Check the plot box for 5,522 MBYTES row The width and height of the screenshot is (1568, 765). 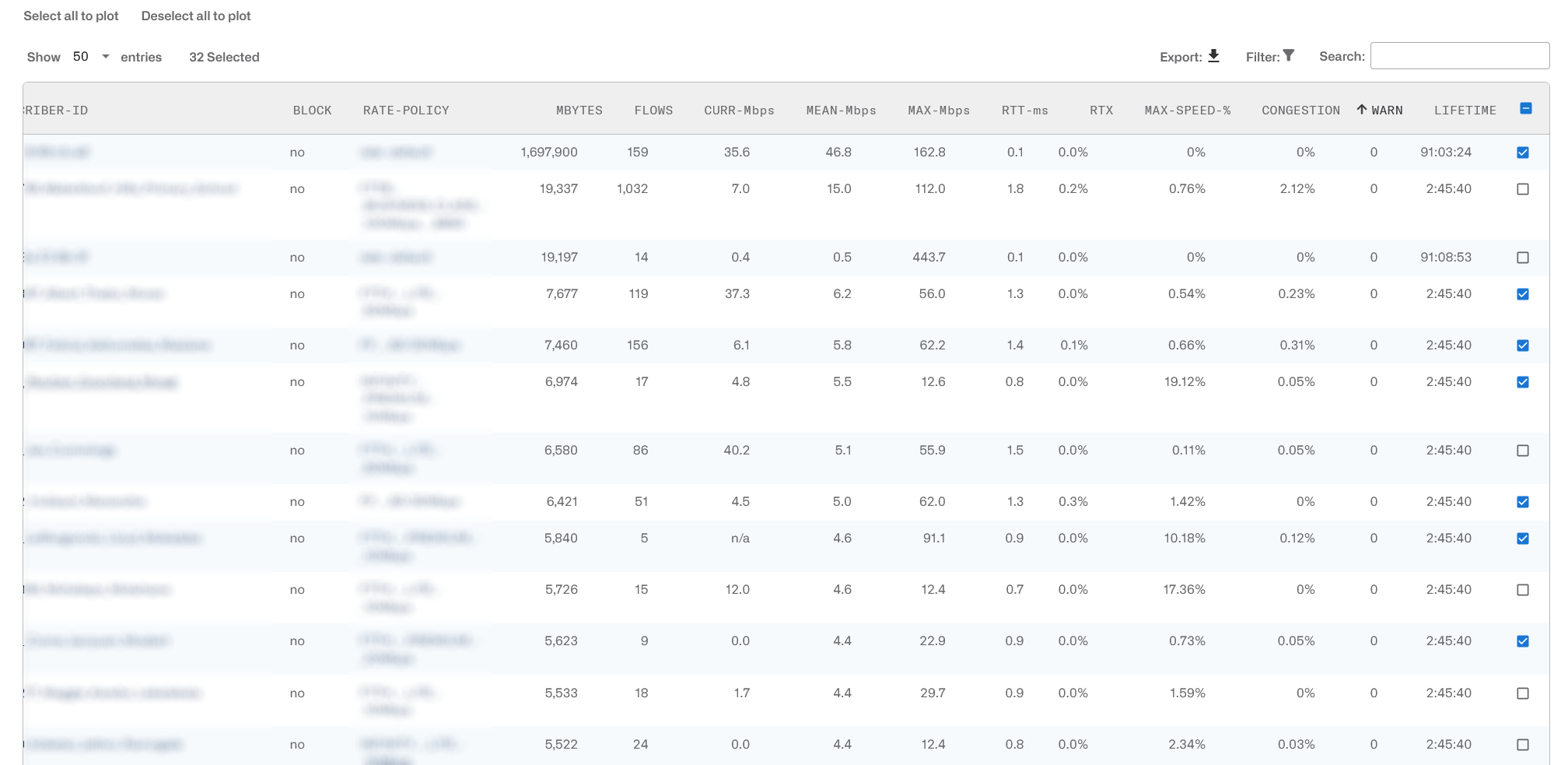click(1523, 745)
